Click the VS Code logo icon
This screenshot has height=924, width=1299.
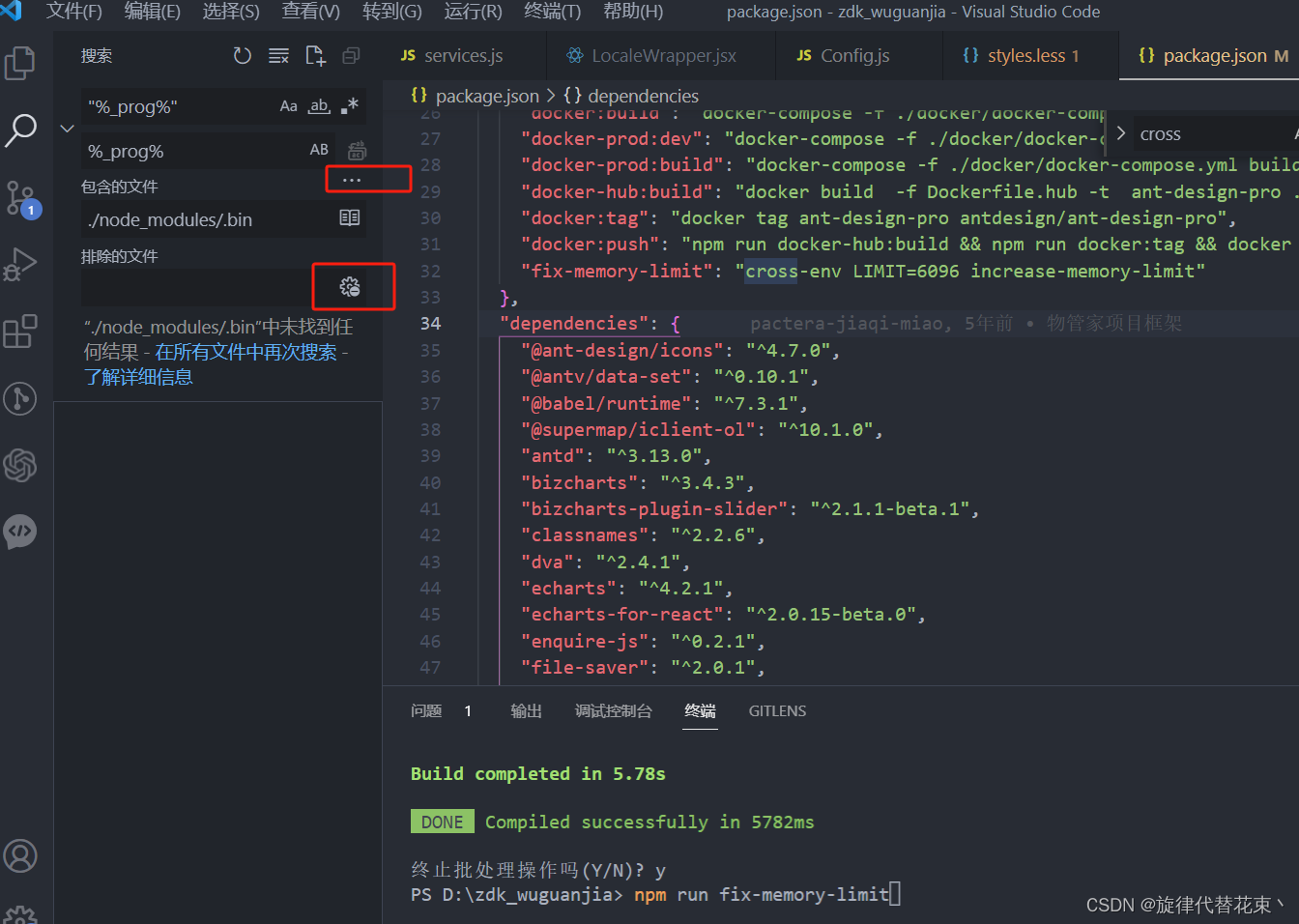pos(12,11)
